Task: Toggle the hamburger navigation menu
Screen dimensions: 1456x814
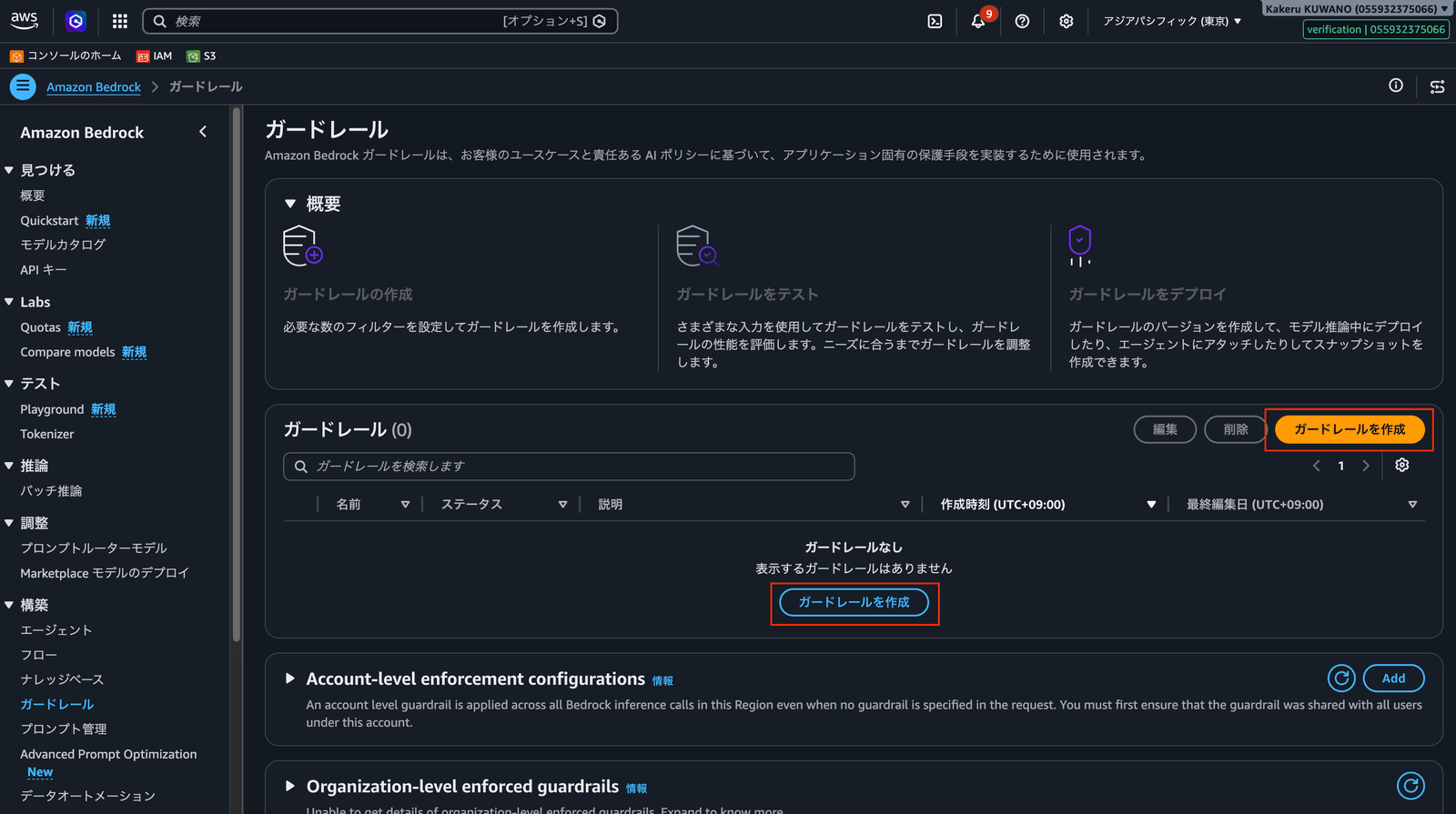Action: point(23,86)
